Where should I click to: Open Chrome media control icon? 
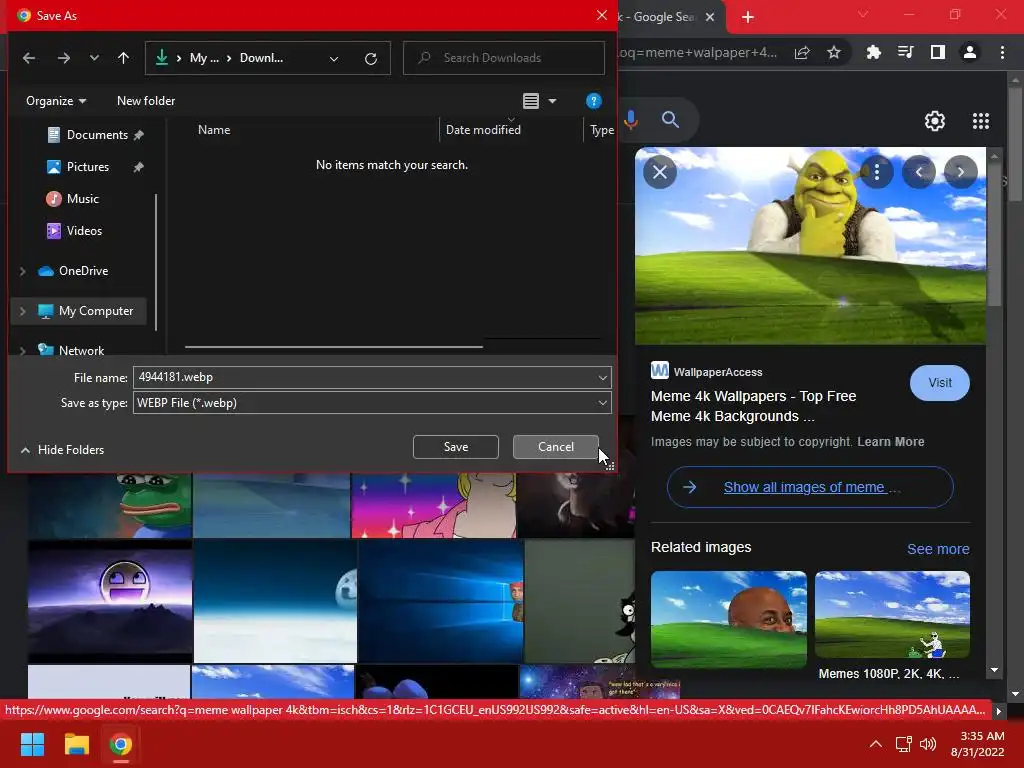pyautogui.click(x=906, y=52)
